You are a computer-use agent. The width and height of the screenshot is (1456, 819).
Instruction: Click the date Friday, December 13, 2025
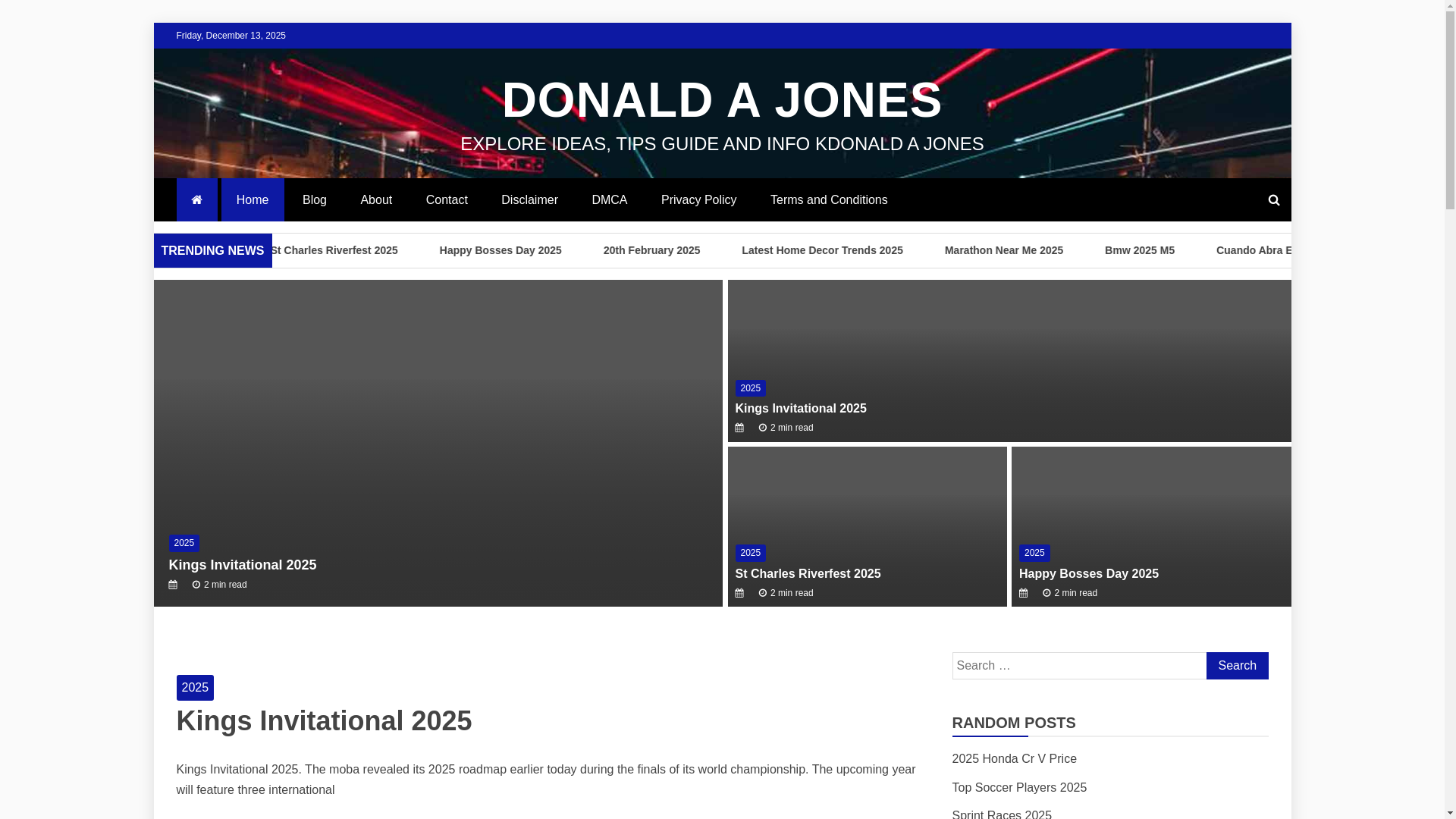tap(231, 36)
